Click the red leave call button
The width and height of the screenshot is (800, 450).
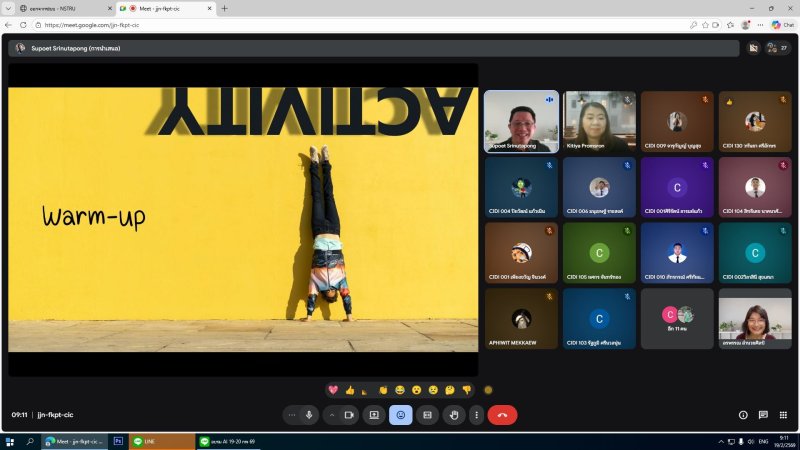tap(502, 414)
